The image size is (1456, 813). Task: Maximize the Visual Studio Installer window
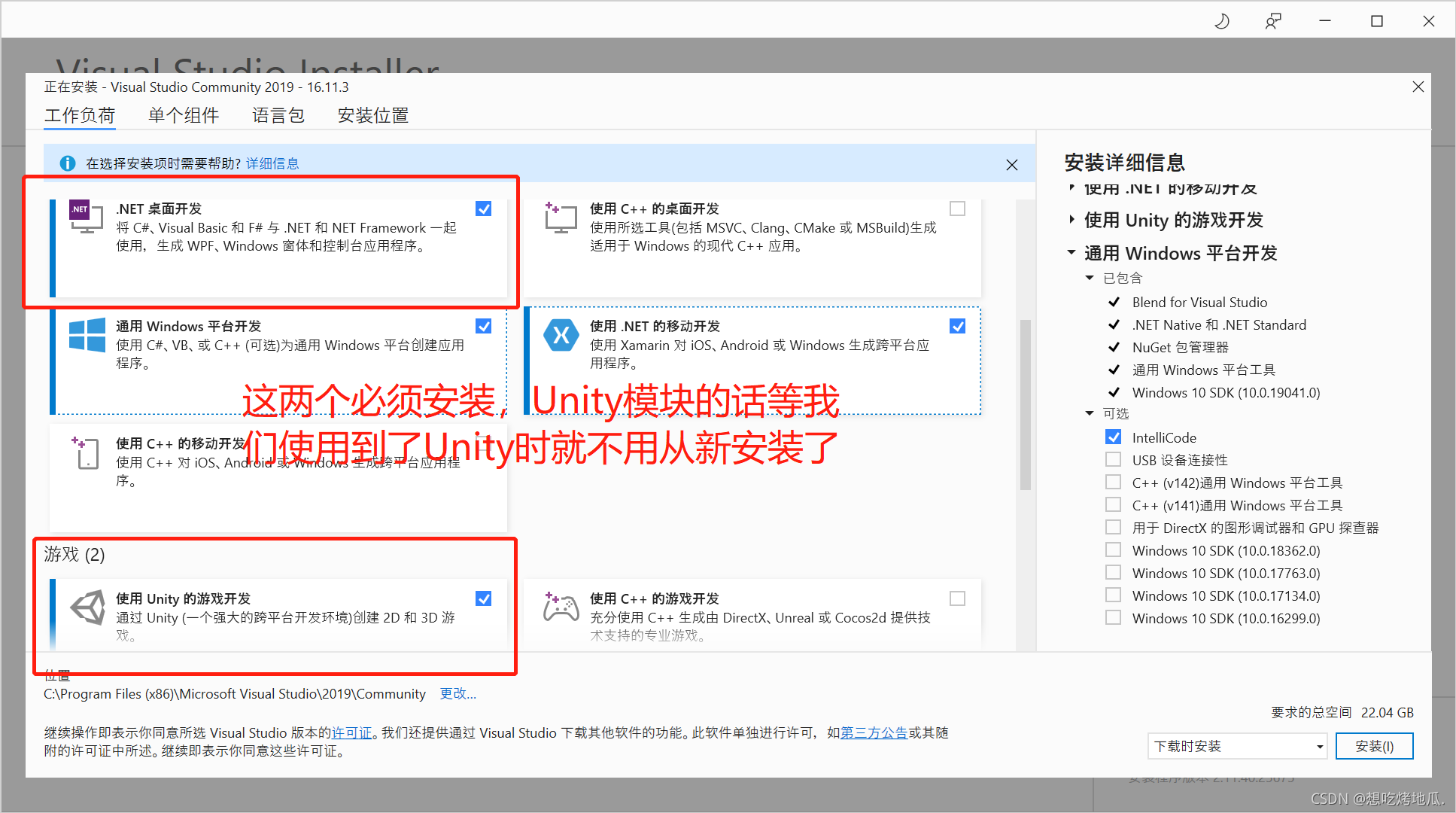pos(1377,21)
